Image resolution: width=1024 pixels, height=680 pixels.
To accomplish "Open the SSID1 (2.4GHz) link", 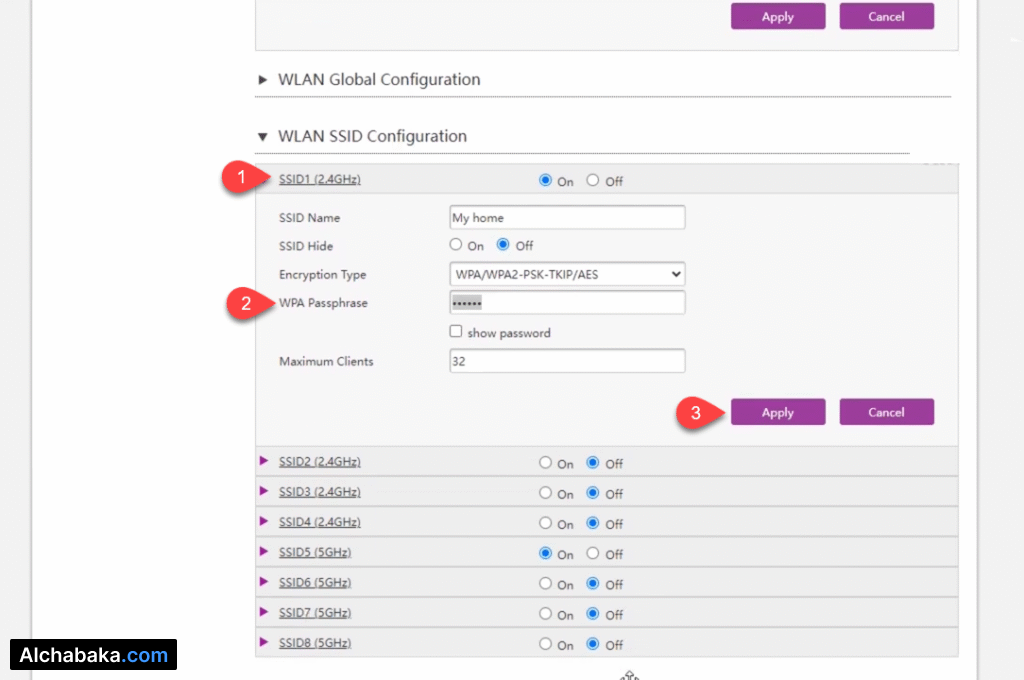I will tap(319, 180).
